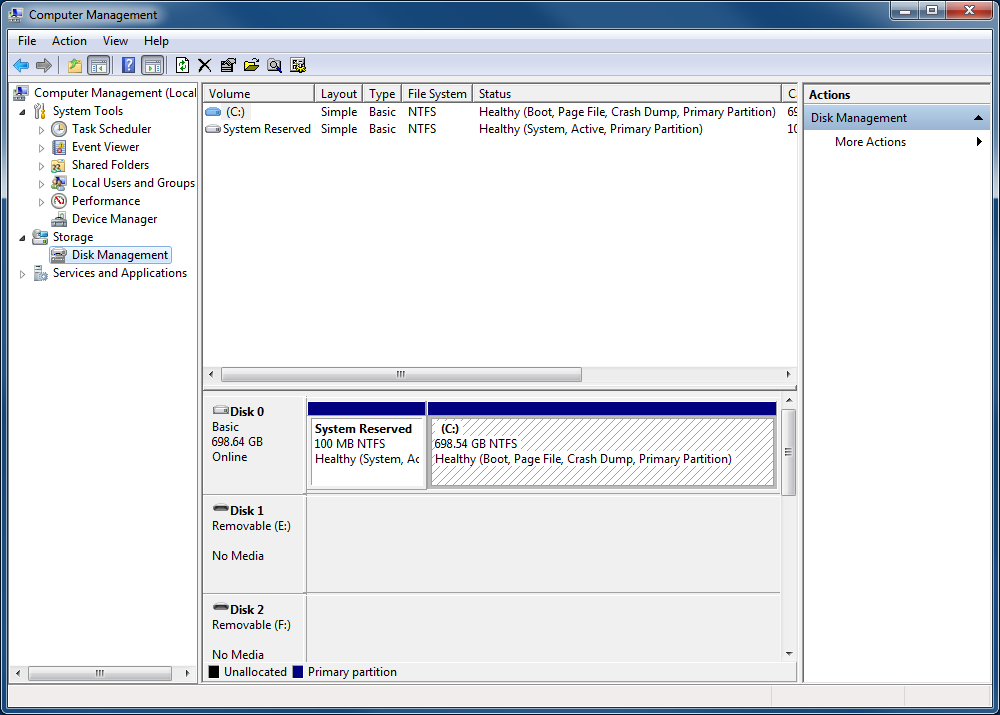Click the blue Help question mark icon
The height and width of the screenshot is (715, 1000).
pyautogui.click(x=128, y=65)
